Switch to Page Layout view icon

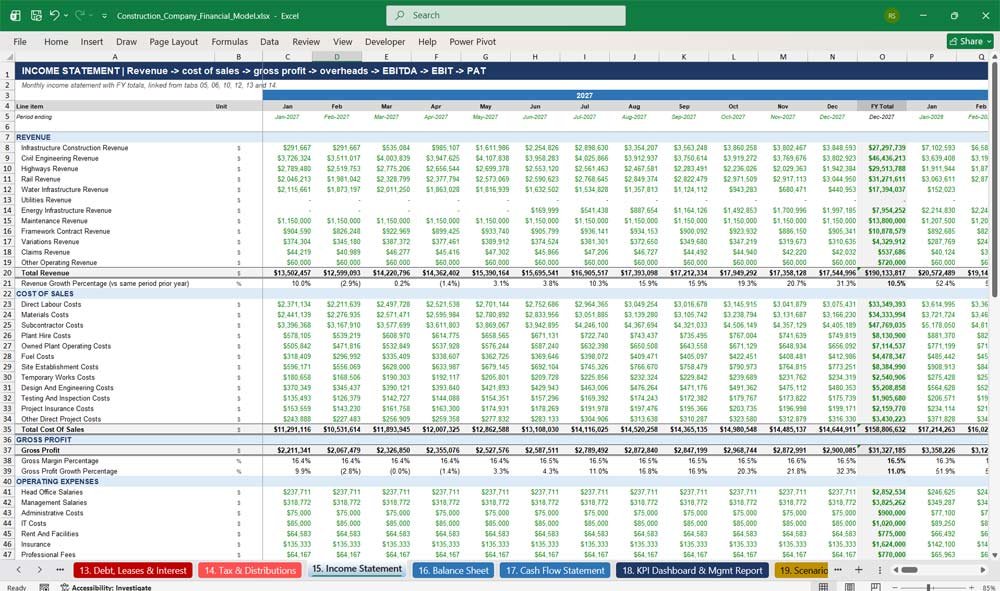[849, 587]
